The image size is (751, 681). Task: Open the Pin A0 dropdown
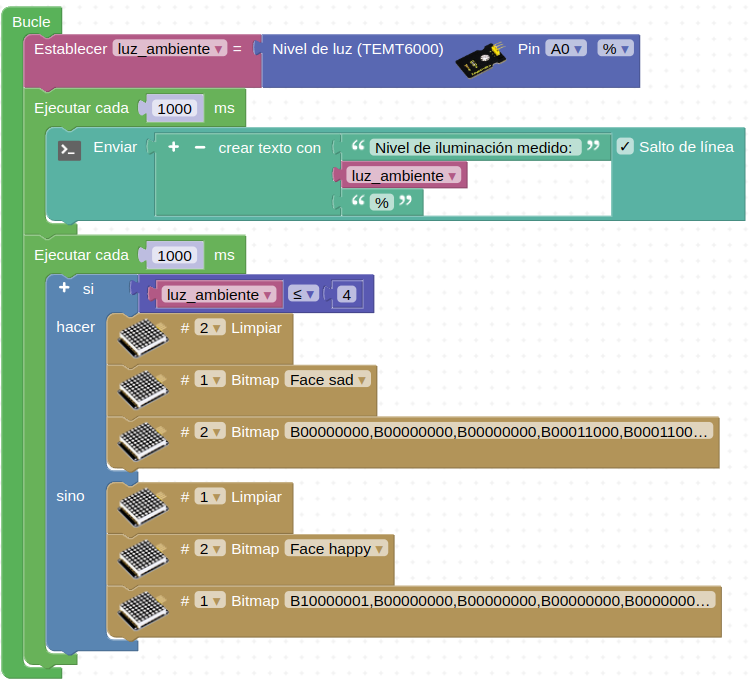coord(566,48)
